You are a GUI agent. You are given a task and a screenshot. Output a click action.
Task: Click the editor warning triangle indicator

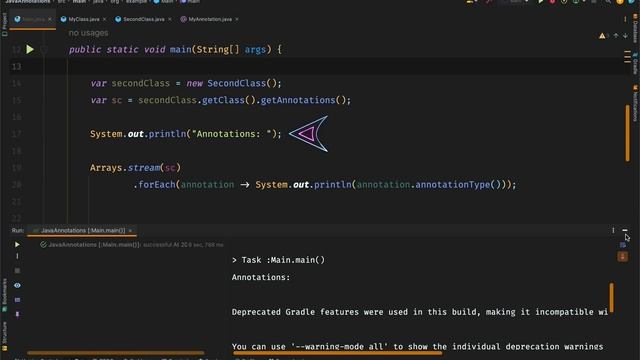coord(602,36)
